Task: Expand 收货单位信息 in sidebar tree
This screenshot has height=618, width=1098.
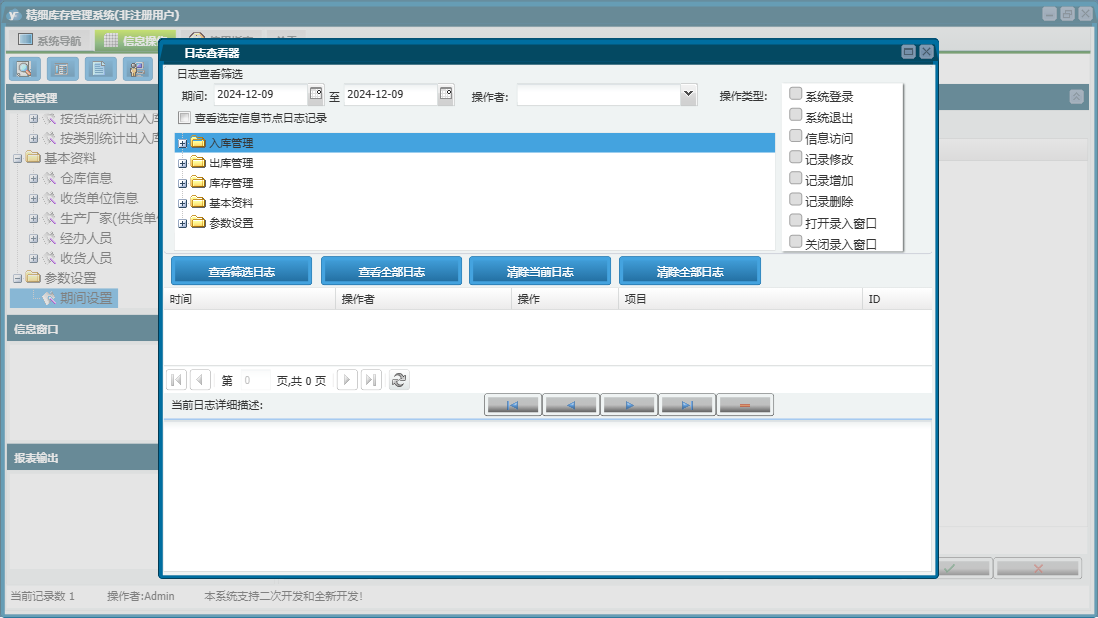Action: (x=33, y=199)
